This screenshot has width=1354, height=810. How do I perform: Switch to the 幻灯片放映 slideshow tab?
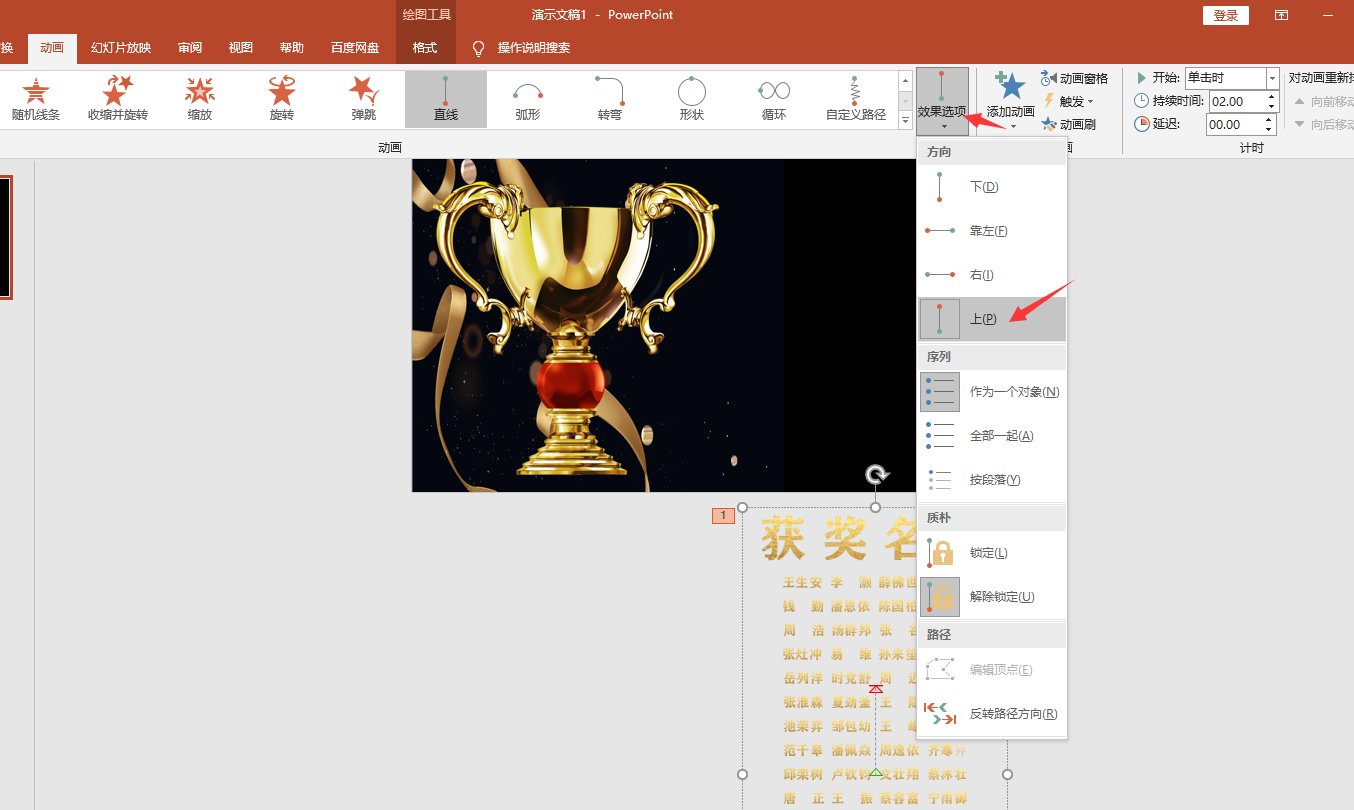click(121, 47)
